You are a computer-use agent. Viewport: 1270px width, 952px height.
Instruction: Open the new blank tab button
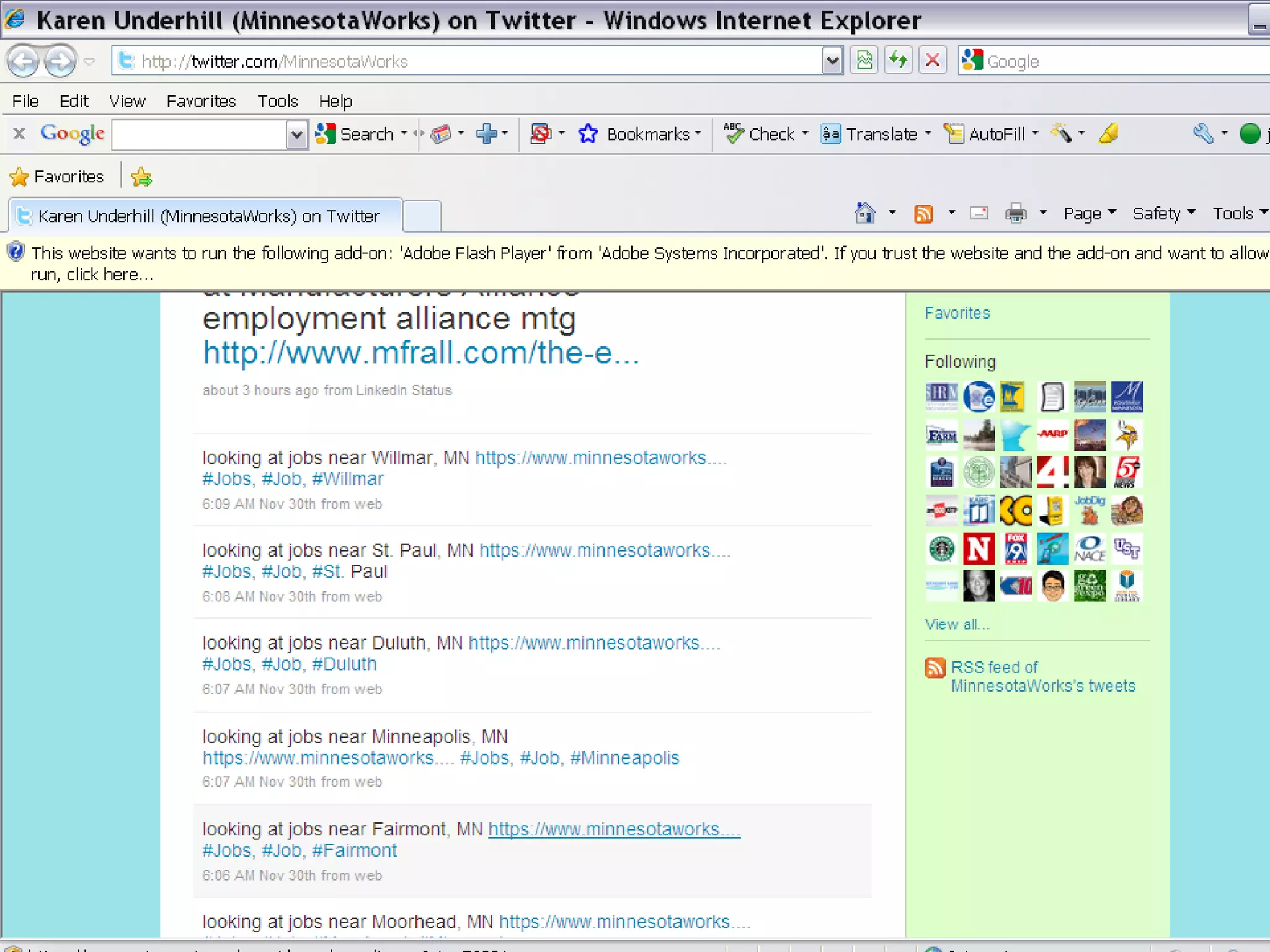422,216
